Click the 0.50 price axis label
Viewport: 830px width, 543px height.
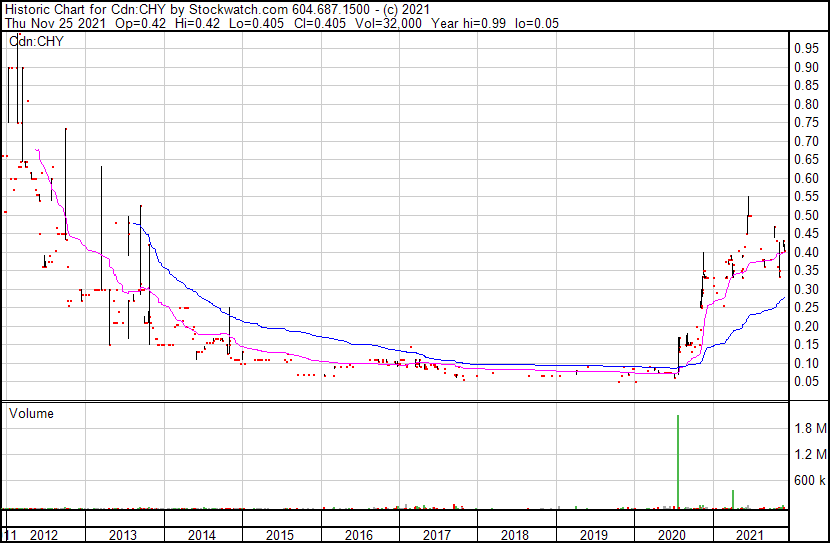(x=805, y=215)
